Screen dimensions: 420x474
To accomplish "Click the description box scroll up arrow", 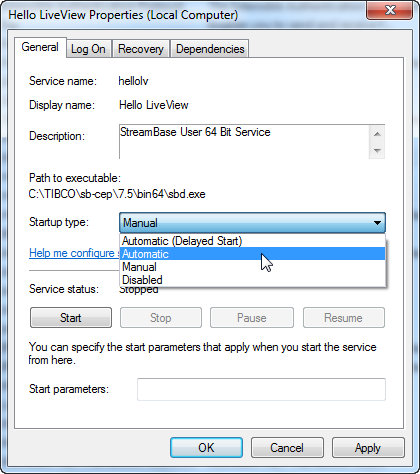I will (x=377, y=134).
